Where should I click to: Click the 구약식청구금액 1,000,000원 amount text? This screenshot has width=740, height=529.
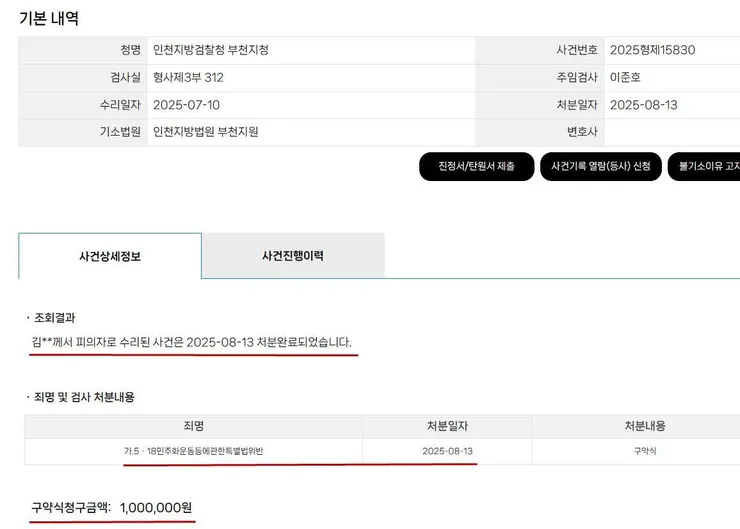click(111, 508)
